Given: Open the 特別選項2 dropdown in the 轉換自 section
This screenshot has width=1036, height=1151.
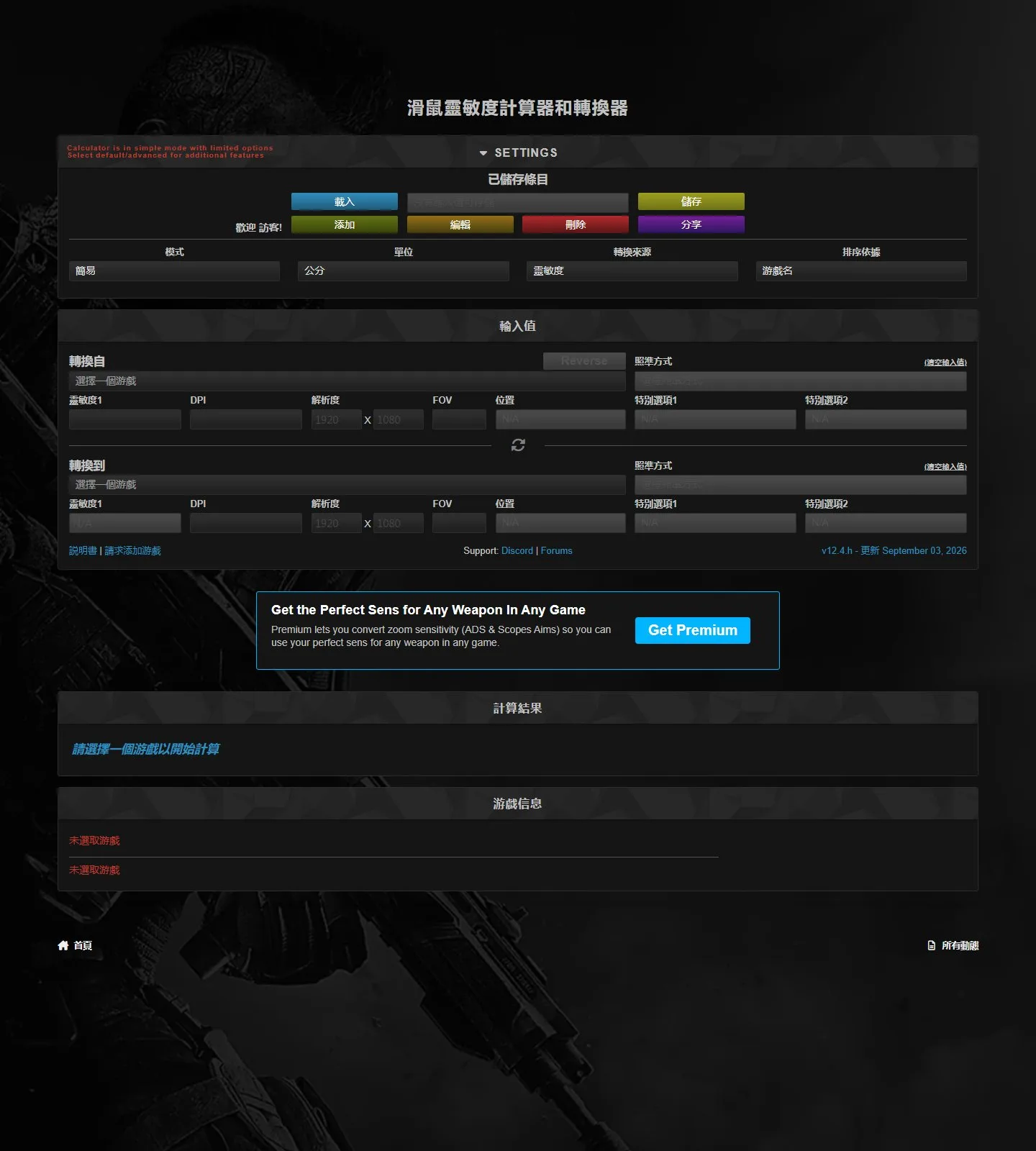Looking at the screenshot, I should coord(886,419).
